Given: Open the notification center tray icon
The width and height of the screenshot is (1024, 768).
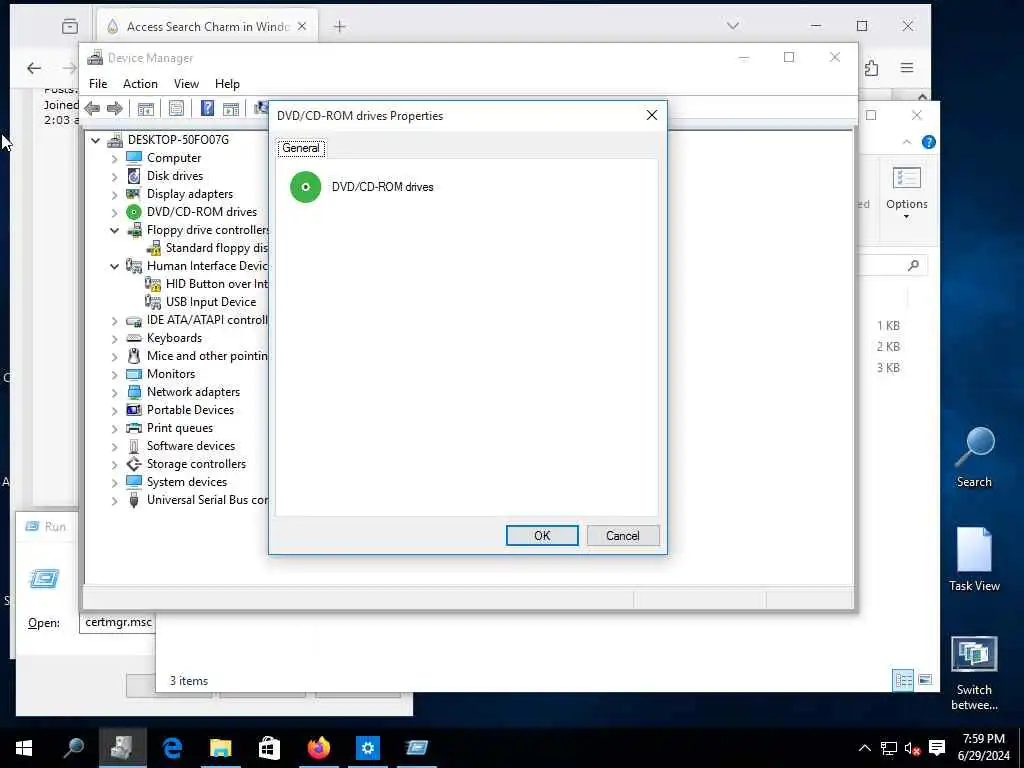Looking at the screenshot, I should pos(937,748).
